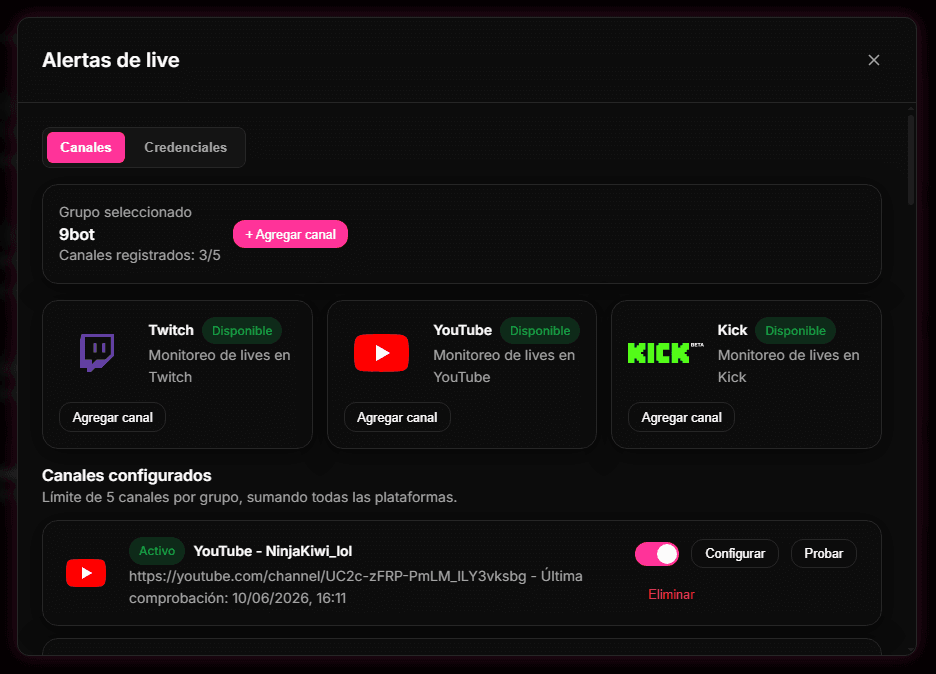This screenshot has height=674, width=936.
Task: Click the YouTube - NinjaKiwi_lol title
Action: pyautogui.click(x=273, y=551)
